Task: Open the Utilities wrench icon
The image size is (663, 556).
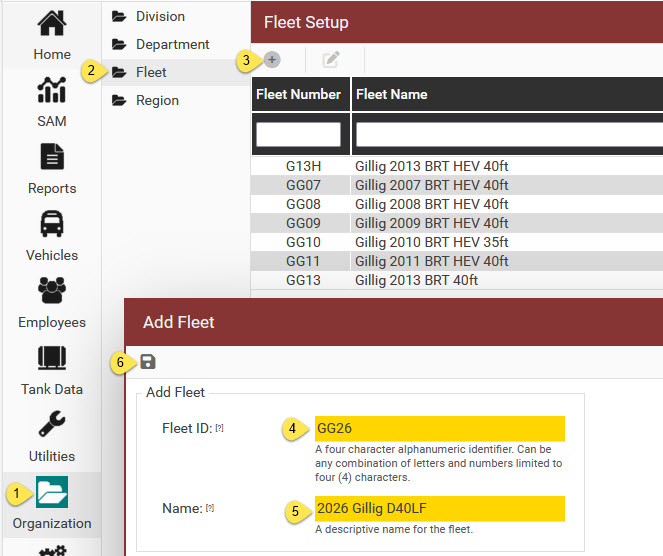Action: click(x=52, y=424)
